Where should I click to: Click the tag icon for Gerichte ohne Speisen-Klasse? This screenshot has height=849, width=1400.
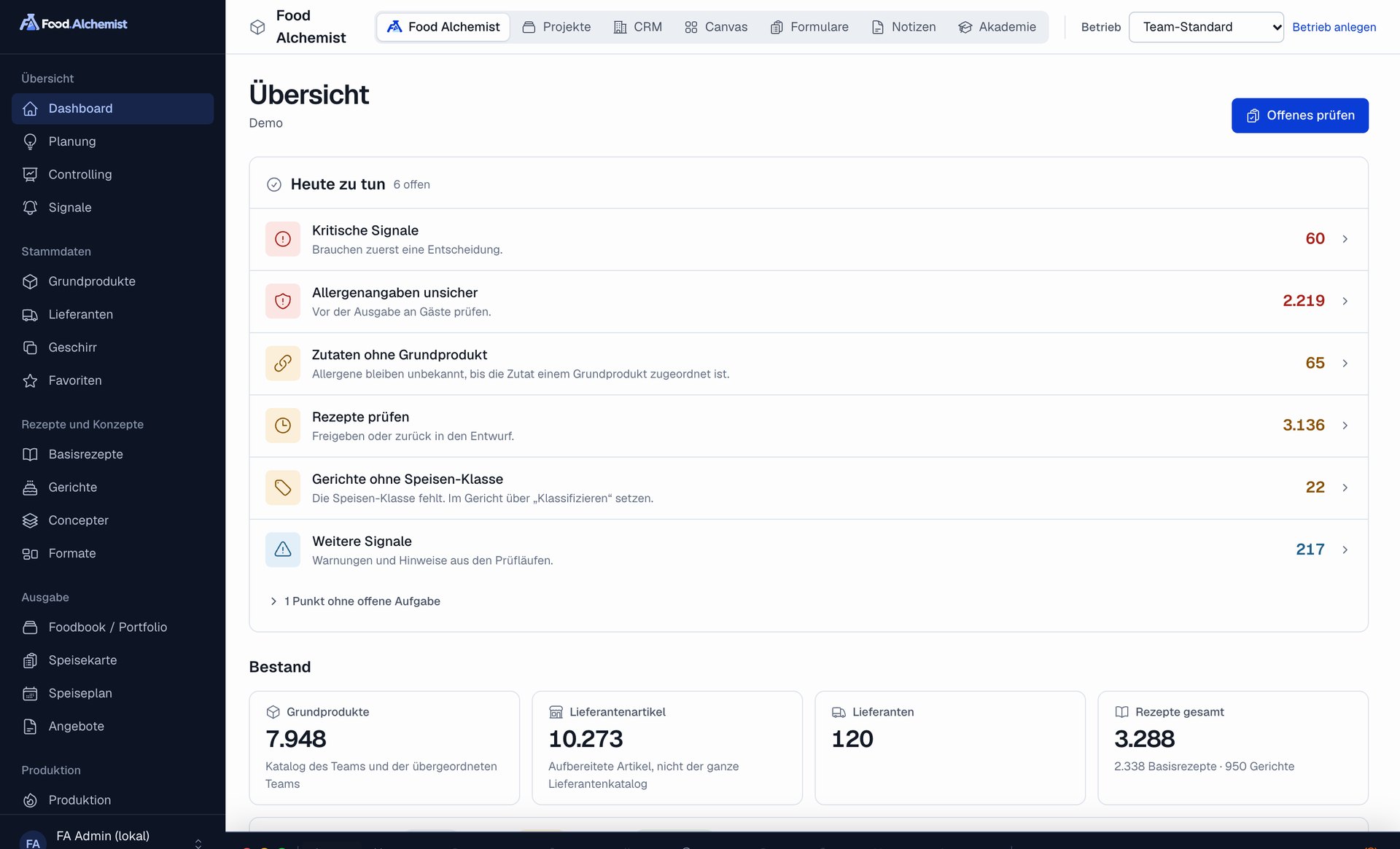tap(283, 488)
